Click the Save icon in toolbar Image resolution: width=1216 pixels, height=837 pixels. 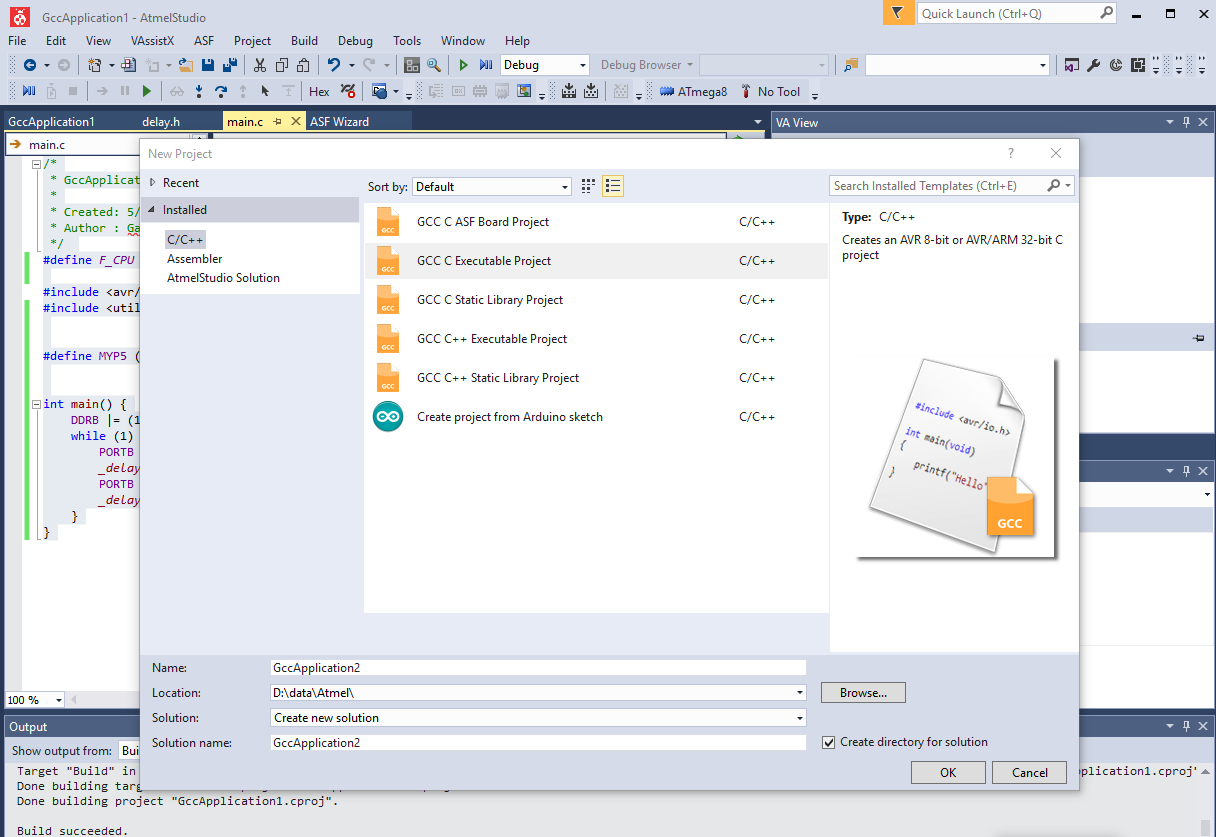207,65
